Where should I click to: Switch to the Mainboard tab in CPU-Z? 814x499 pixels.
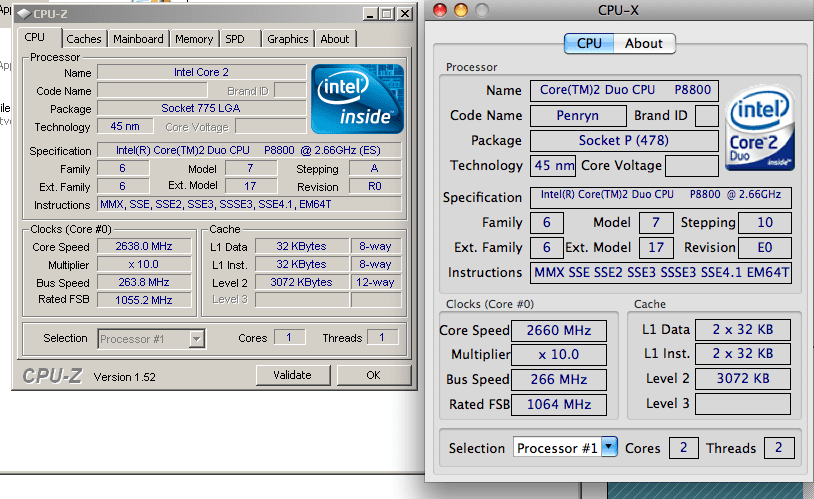pos(138,39)
